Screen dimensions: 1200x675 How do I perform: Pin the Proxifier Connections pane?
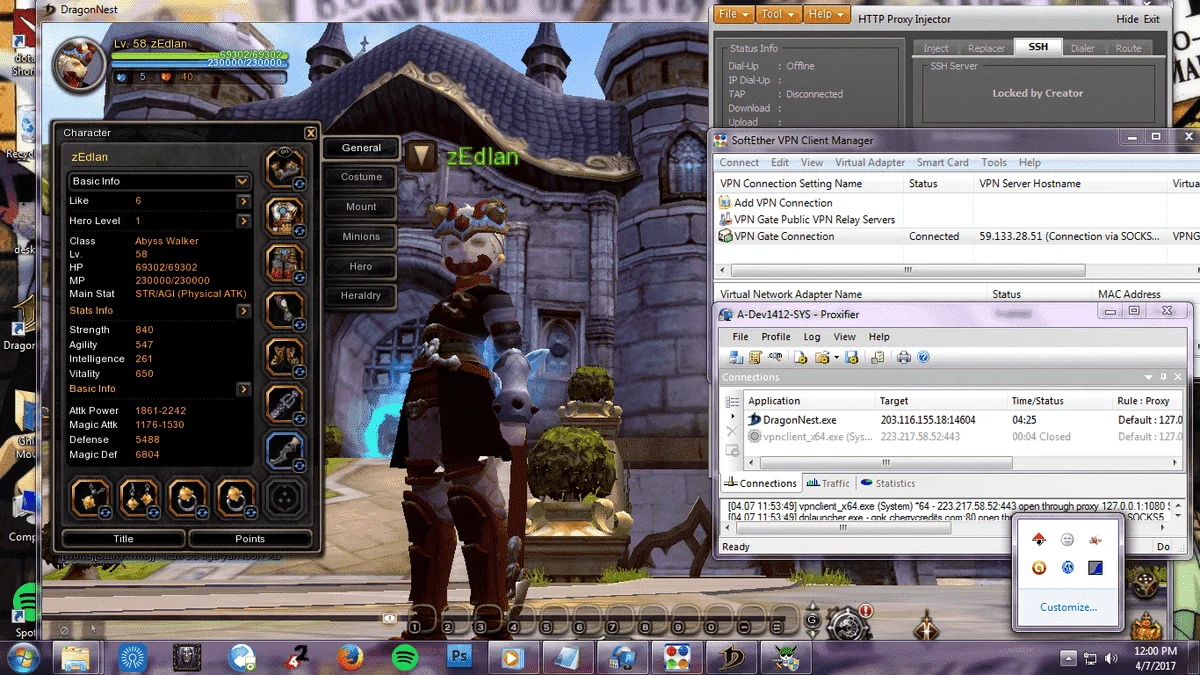point(1163,377)
